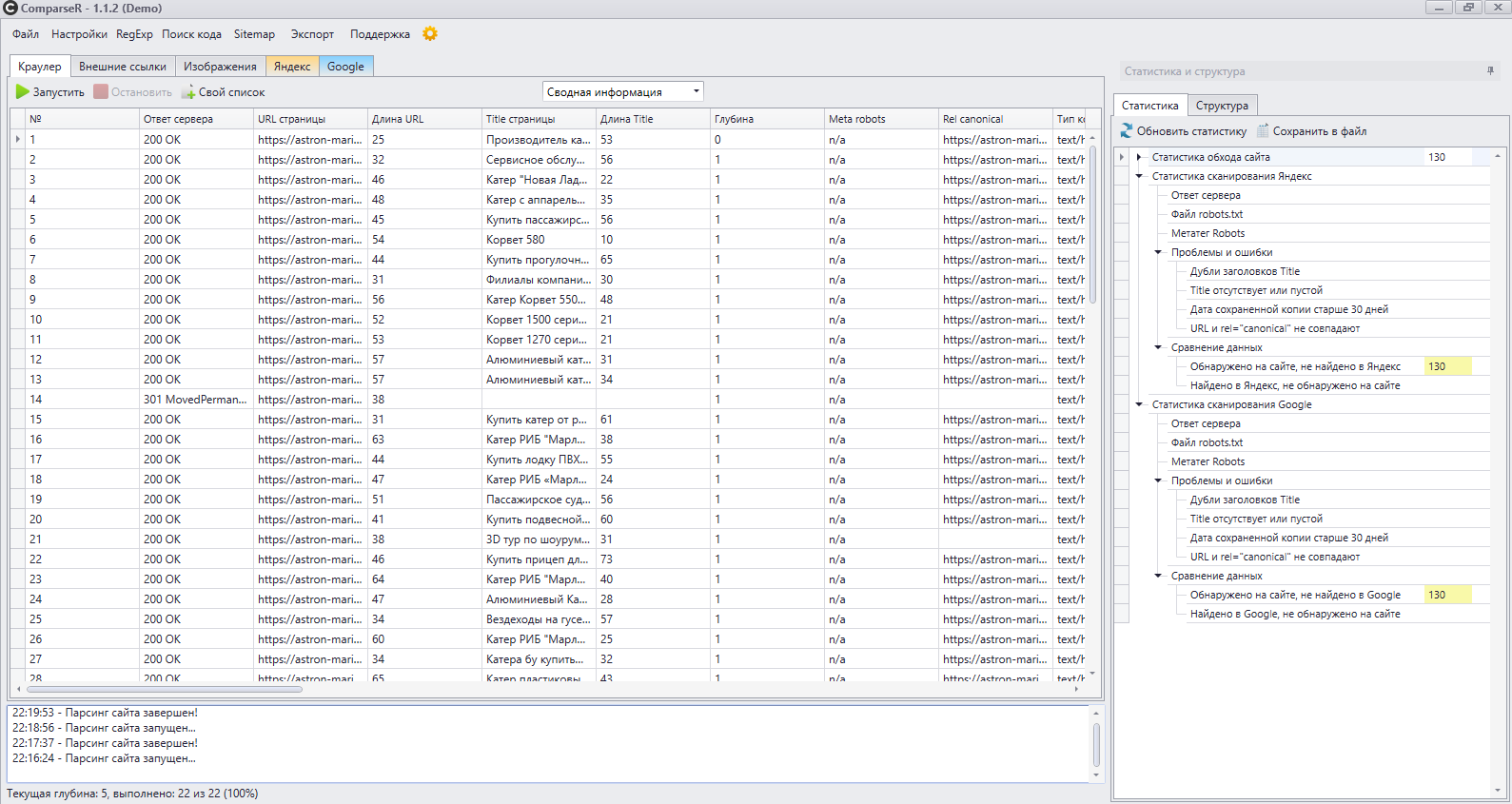Collapse Статистика сканирования Яндекс node
The width and height of the screenshot is (1512, 804).
point(1139,176)
